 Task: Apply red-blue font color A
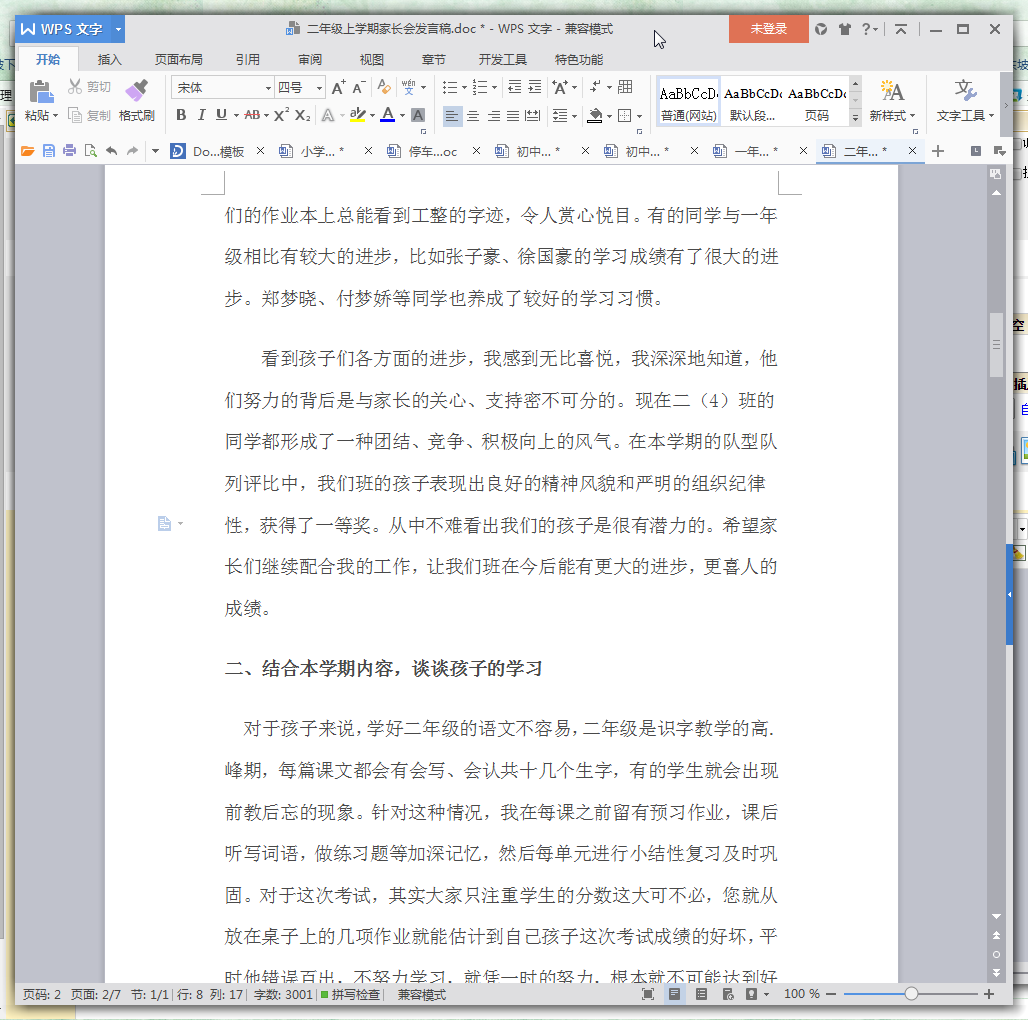coord(388,115)
